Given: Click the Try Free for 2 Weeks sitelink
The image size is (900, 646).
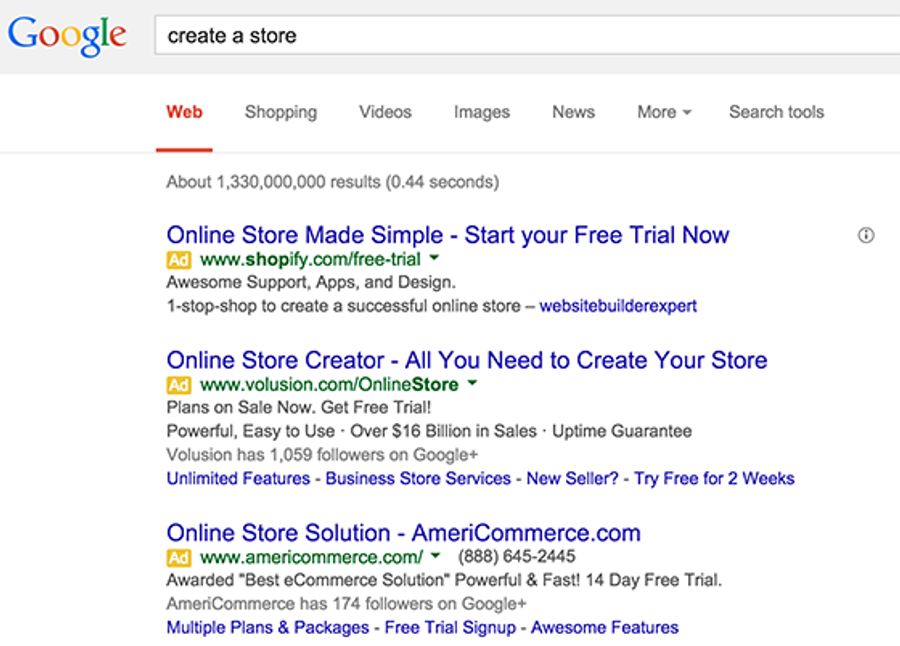Looking at the screenshot, I should click(x=714, y=479).
